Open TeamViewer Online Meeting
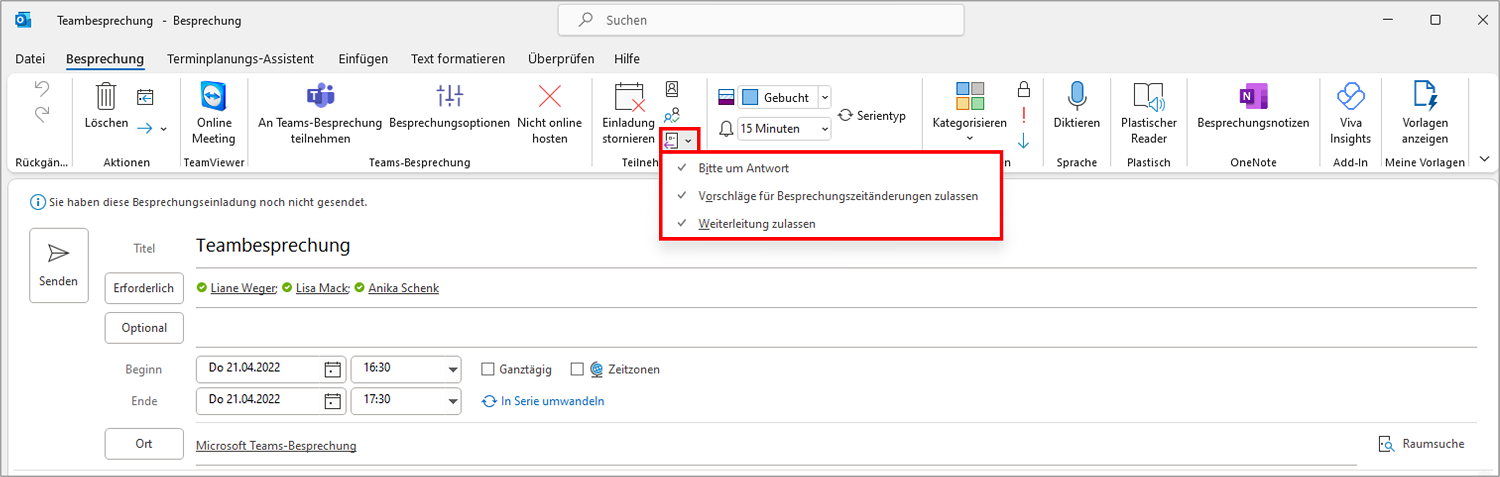 click(213, 113)
